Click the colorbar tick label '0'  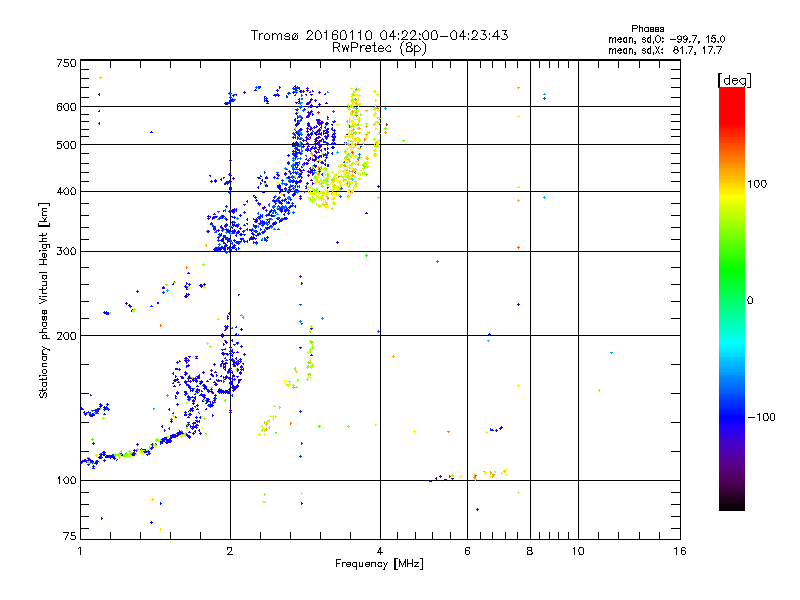pos(750,301)
